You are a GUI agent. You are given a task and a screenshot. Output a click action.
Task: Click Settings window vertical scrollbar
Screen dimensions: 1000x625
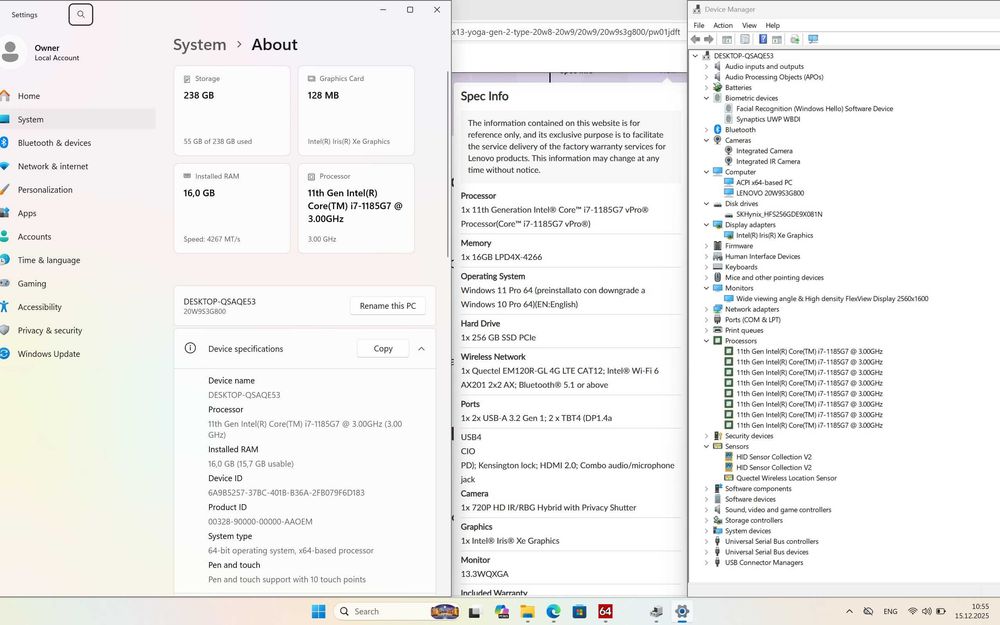[448, 164]
